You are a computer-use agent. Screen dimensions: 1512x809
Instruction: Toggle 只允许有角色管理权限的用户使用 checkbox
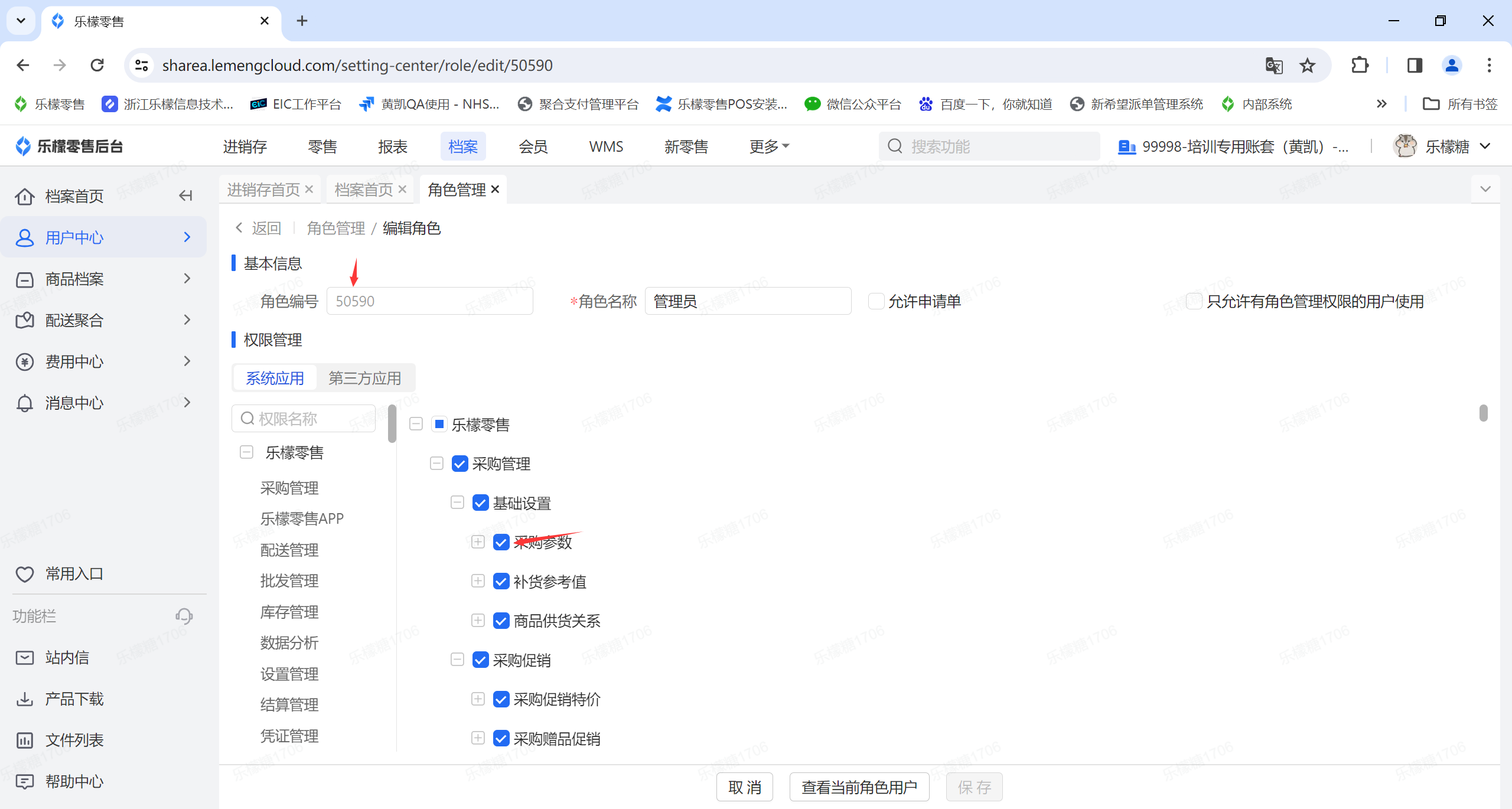(1194, 301)
